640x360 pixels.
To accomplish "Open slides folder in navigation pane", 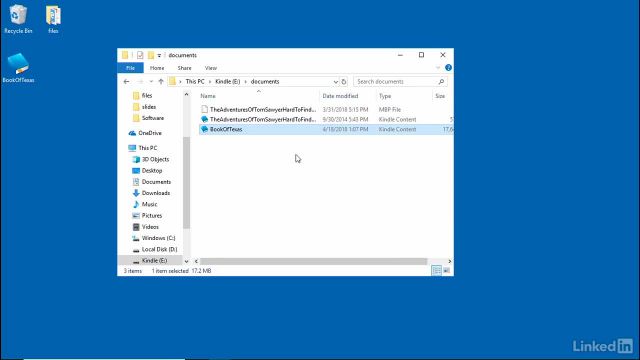I will pyautogui.click(x=149, y=107).
